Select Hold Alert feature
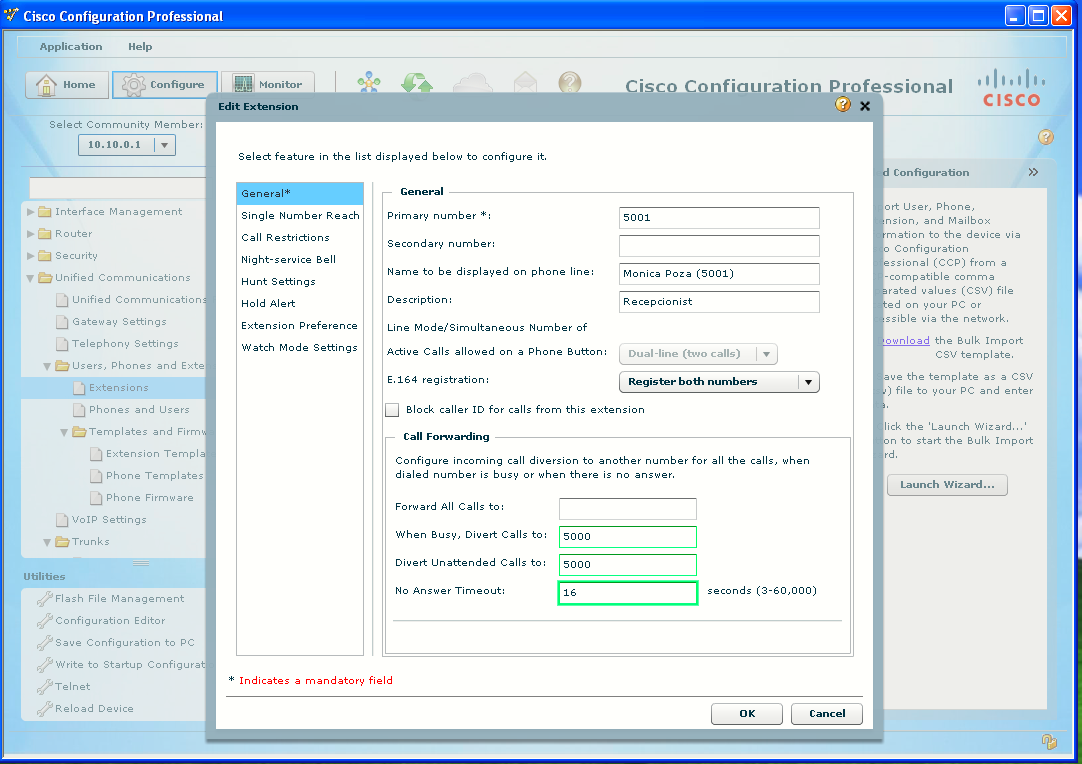 [x=299, y=304]
